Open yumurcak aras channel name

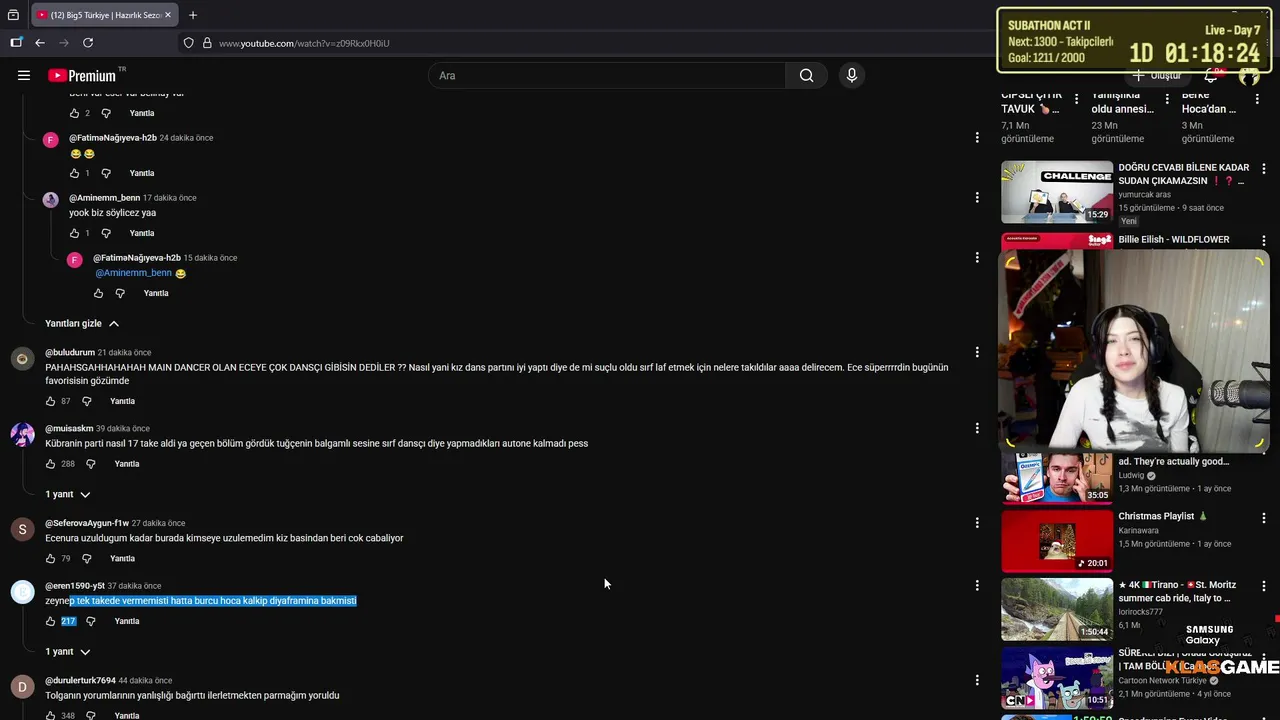(x=1144, y=195)
